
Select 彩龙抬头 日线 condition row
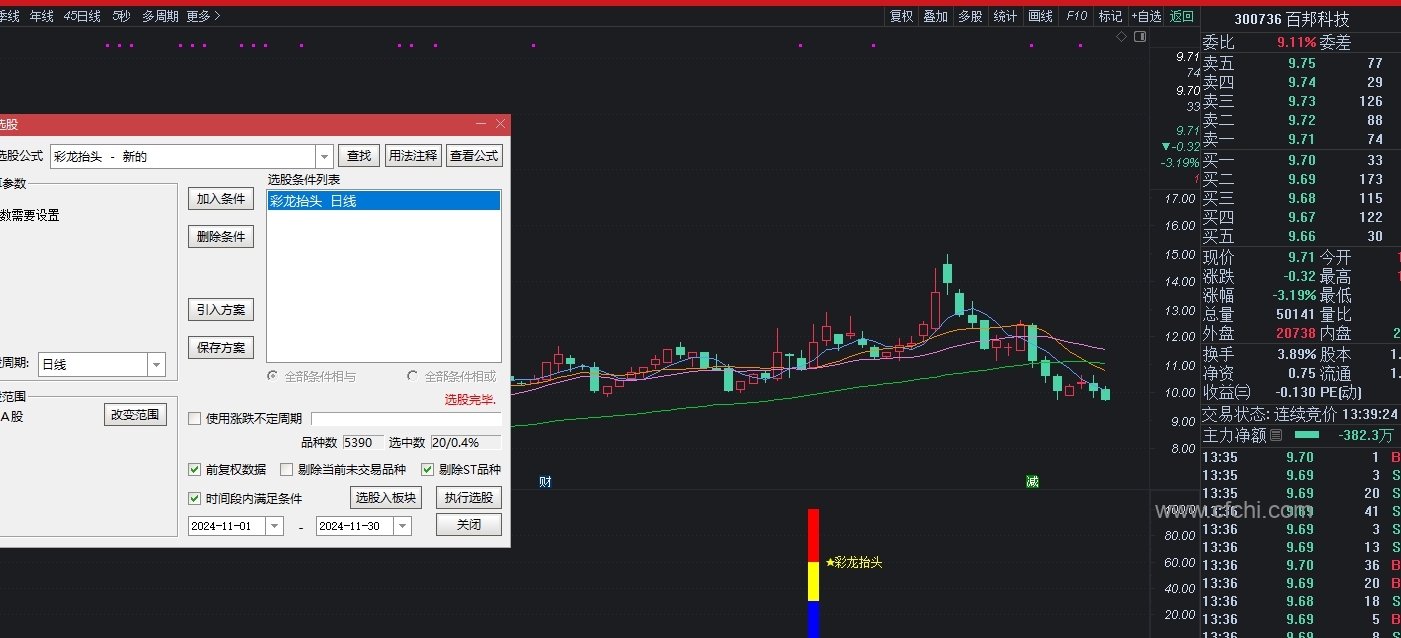pyautogui.click(x=384, y=201)
